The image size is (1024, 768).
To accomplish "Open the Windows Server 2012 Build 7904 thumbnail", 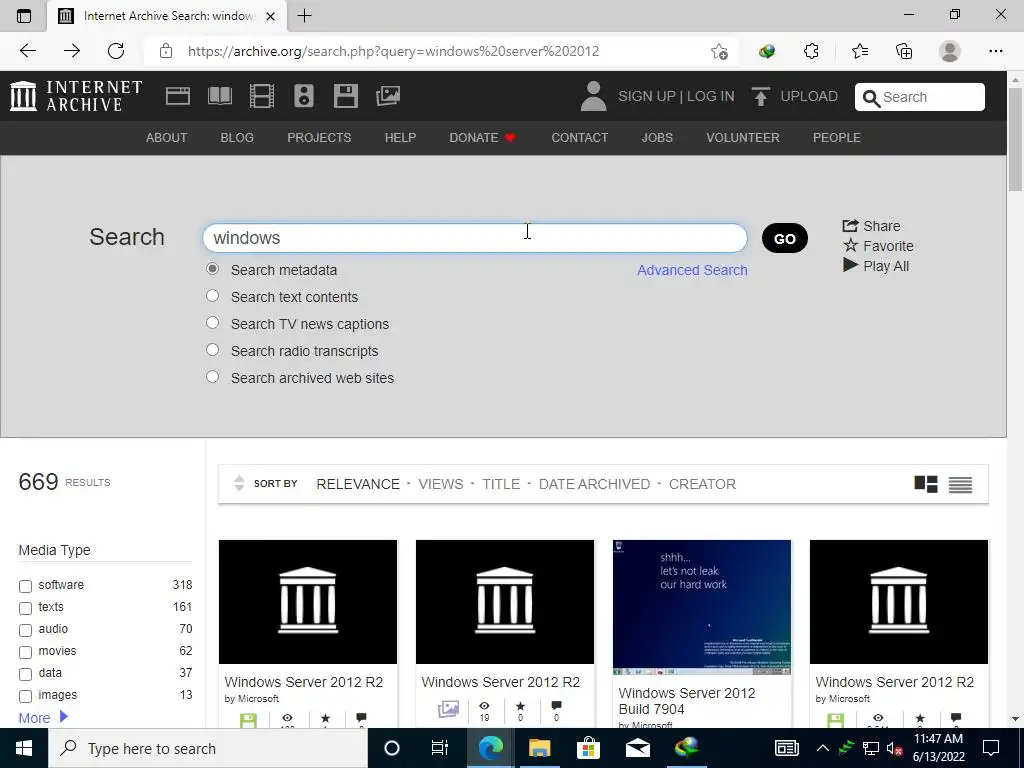I will pos(702,607).
